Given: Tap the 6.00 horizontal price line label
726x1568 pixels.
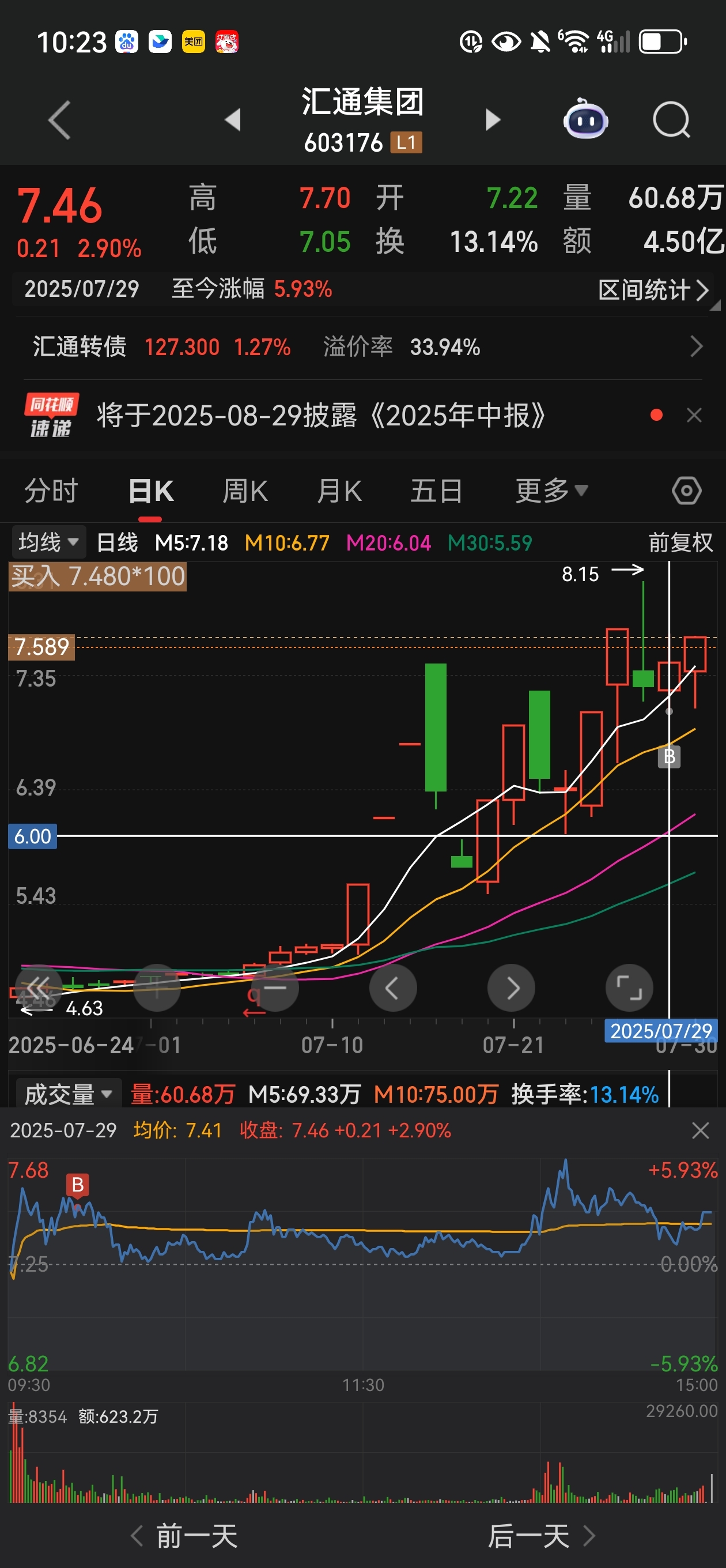Looking at the screenshot, I should [32, 836].
